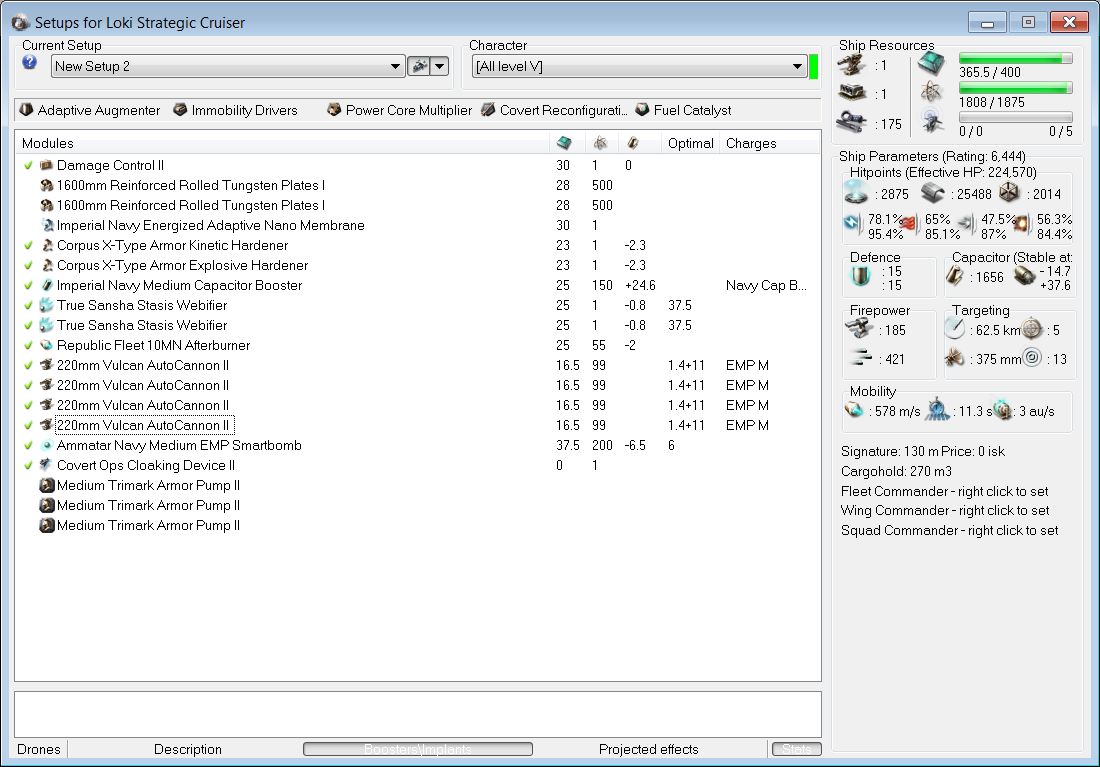Click the Republic Fleet 10MN Afterburner icon
Image resolution: width=1100 pixels, height=767 pixels.
[46, 345]
